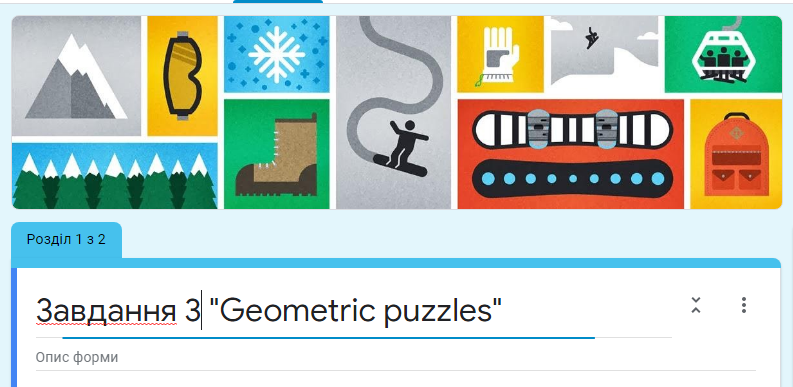Click the striped snowboard with bindings
Viewport: 793px width, 387px height.
[x=572, y=130]
